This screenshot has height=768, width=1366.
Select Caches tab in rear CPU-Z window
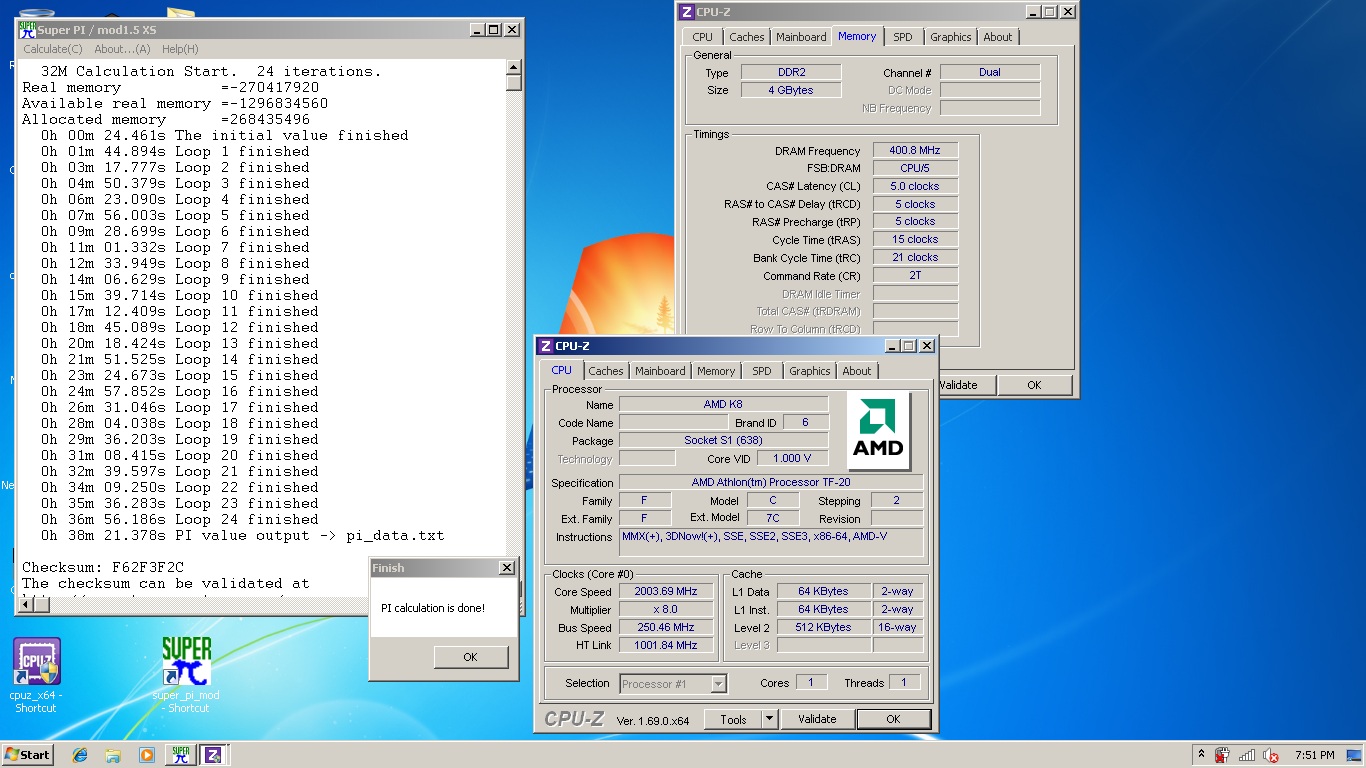(747, 37)
